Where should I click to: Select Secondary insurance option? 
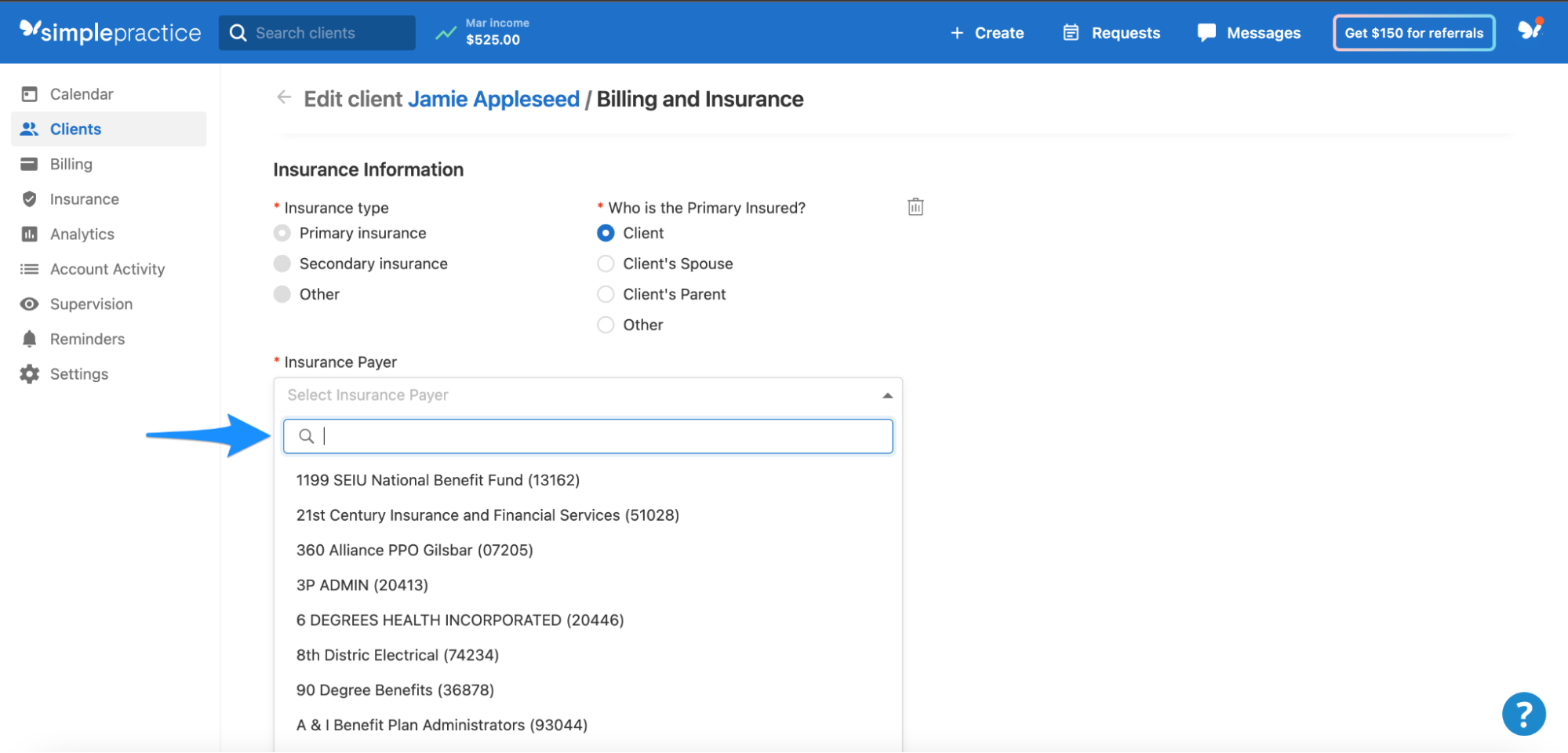click(282, 264)
